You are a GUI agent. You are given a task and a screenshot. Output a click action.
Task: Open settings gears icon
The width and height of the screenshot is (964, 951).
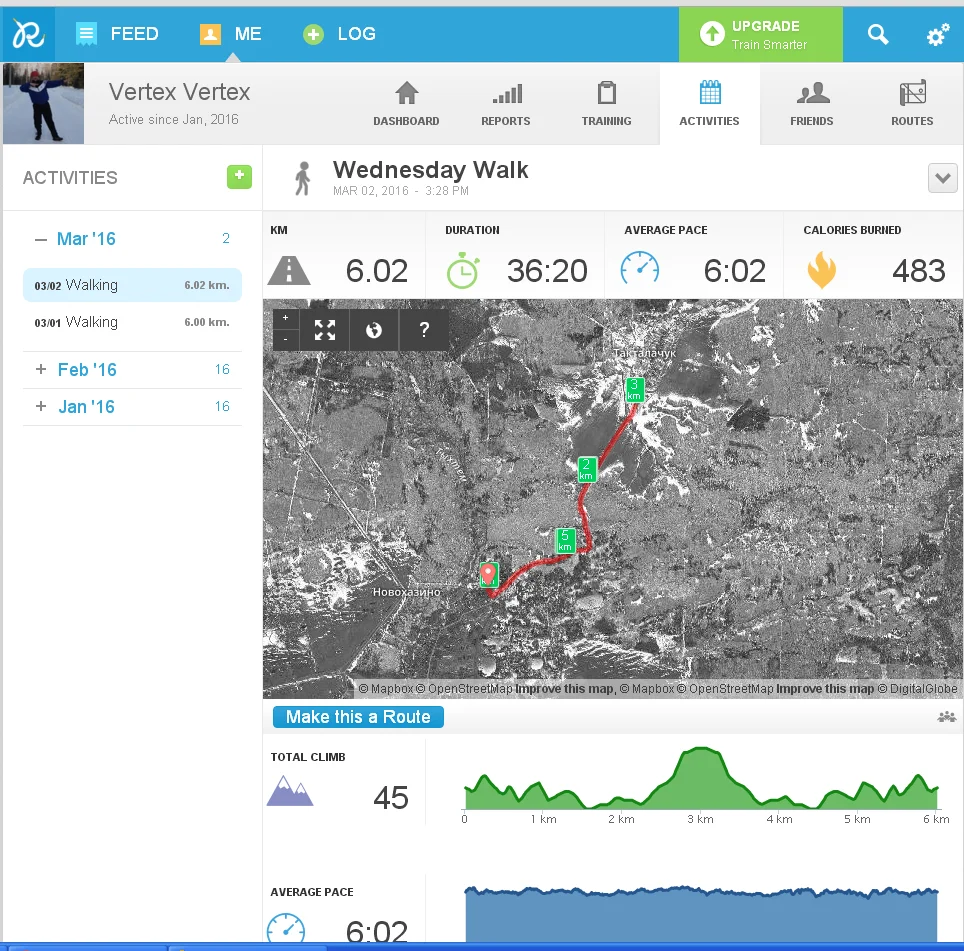click(938, 35)
